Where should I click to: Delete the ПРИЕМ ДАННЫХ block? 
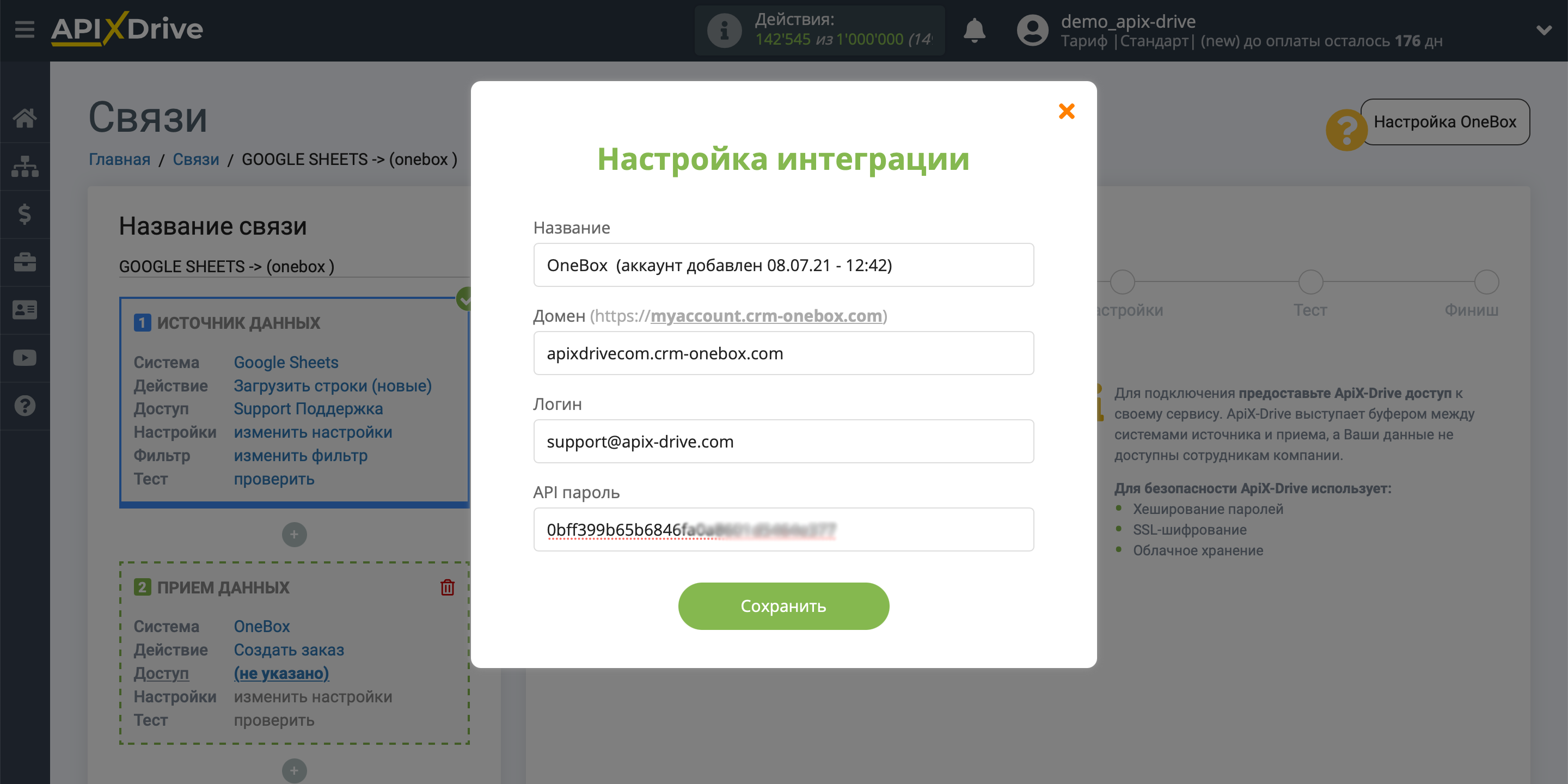[x=448, y=587]
